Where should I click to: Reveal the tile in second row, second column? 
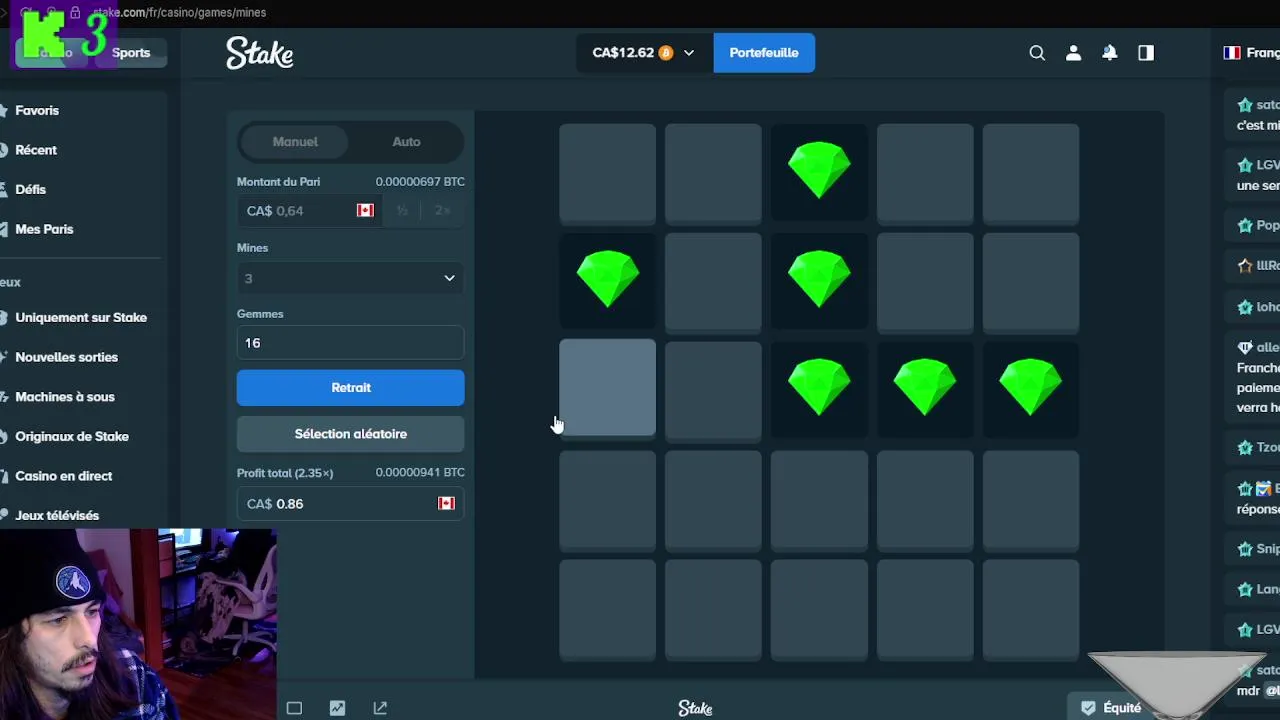coord(713,281)
